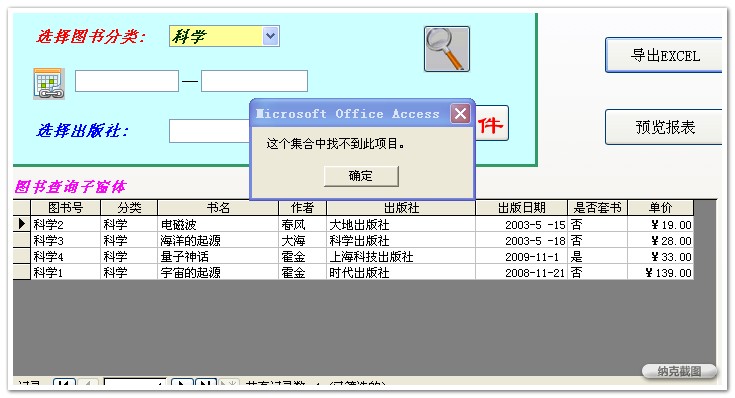The image size is (735, 398).
Task: Go to next record navigation button
Action: [182, 382]
